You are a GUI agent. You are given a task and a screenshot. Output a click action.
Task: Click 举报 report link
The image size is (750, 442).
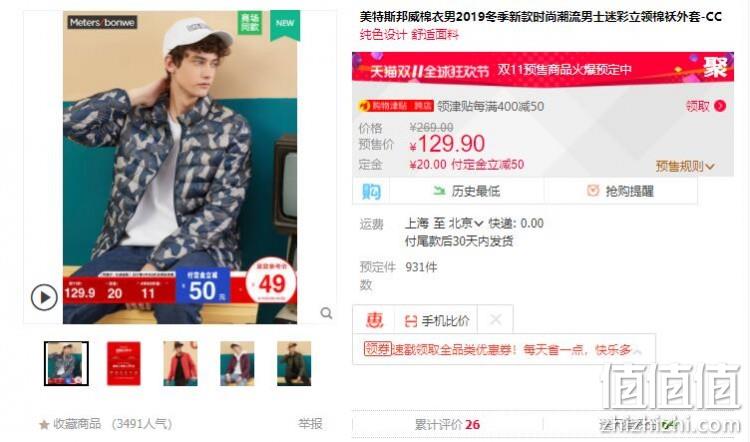310,424
